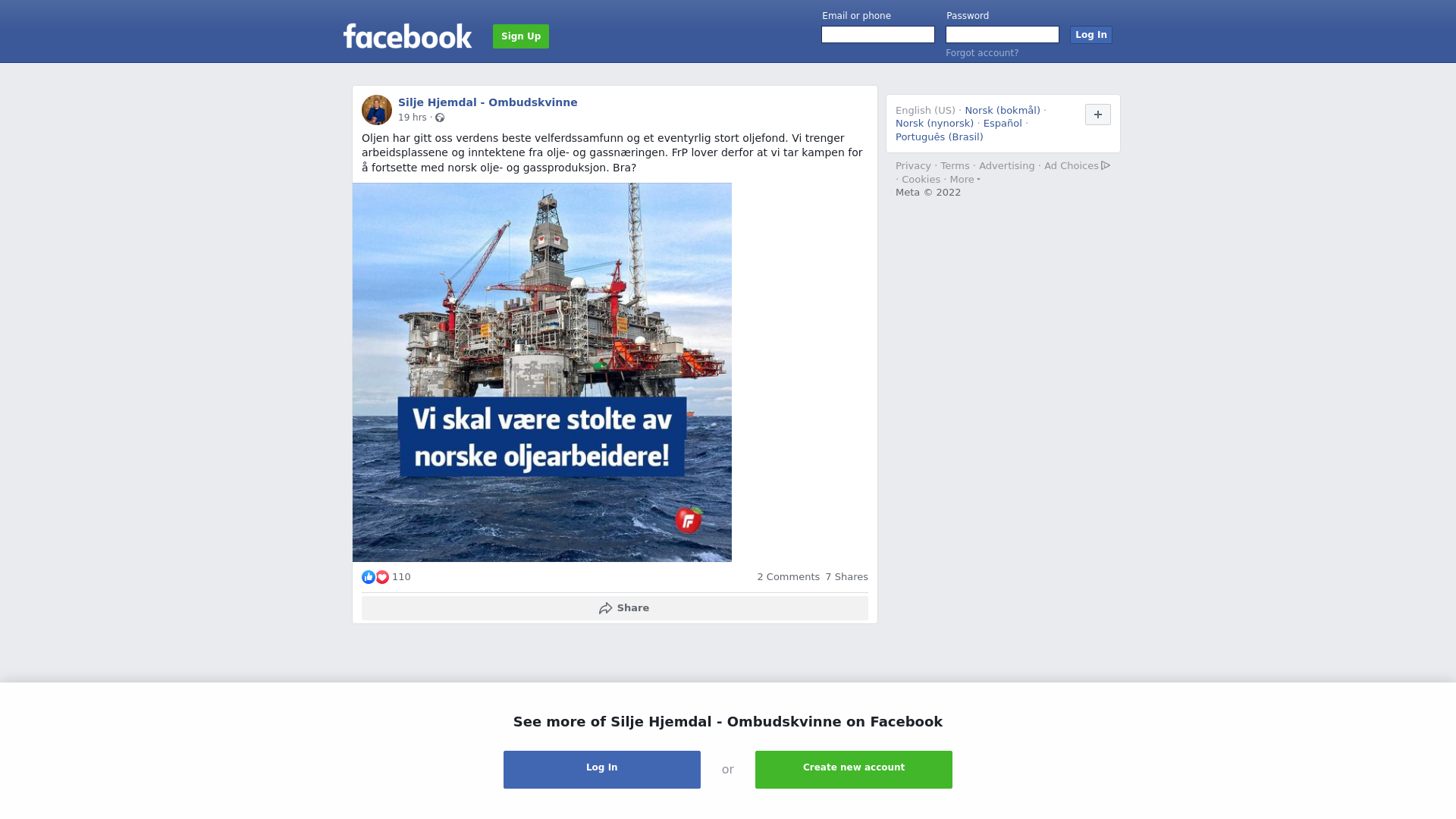Click the Email or phone field
The width and height of the screenshot is (1456, 819).
[x=878, y=35]
